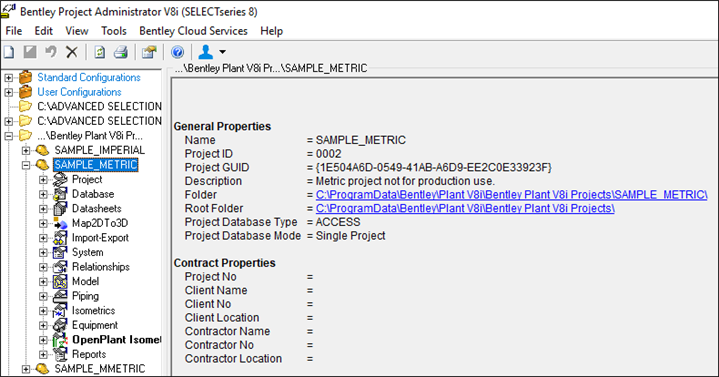
Task: Open the Root Folder path link
Action: [465, 209]
